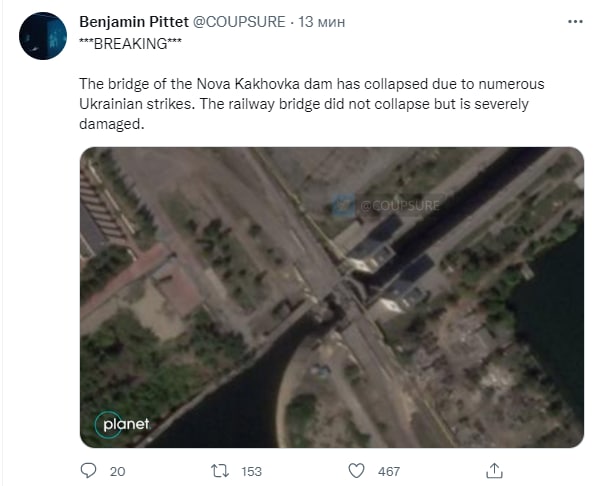Open Benjamin Pittet's profile avatar
The width and height of the screenshot is (601, 486).
43,36
